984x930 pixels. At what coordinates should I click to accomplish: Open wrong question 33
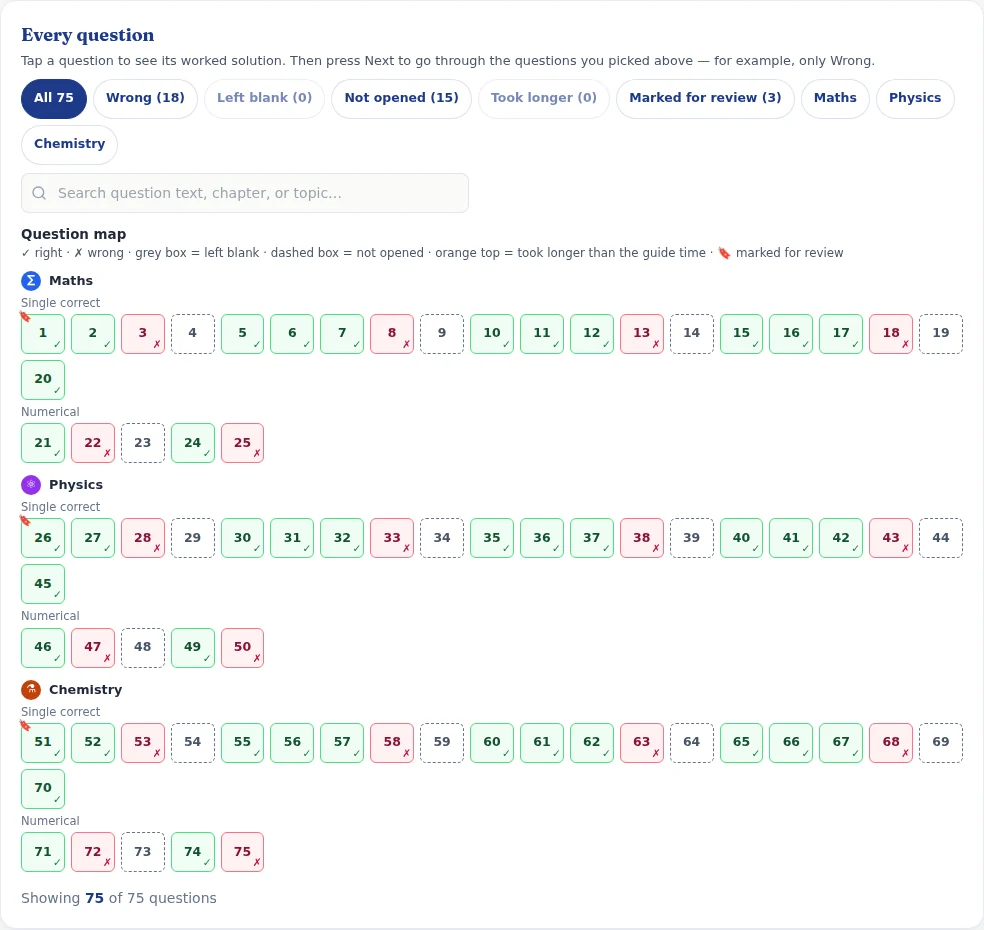click(392, 538)
